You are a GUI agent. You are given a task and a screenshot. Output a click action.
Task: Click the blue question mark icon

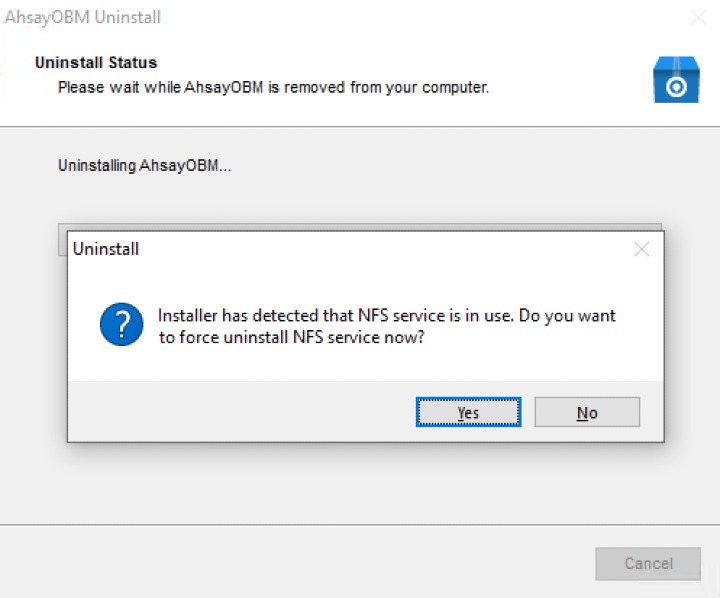click(x=122, y=326)
